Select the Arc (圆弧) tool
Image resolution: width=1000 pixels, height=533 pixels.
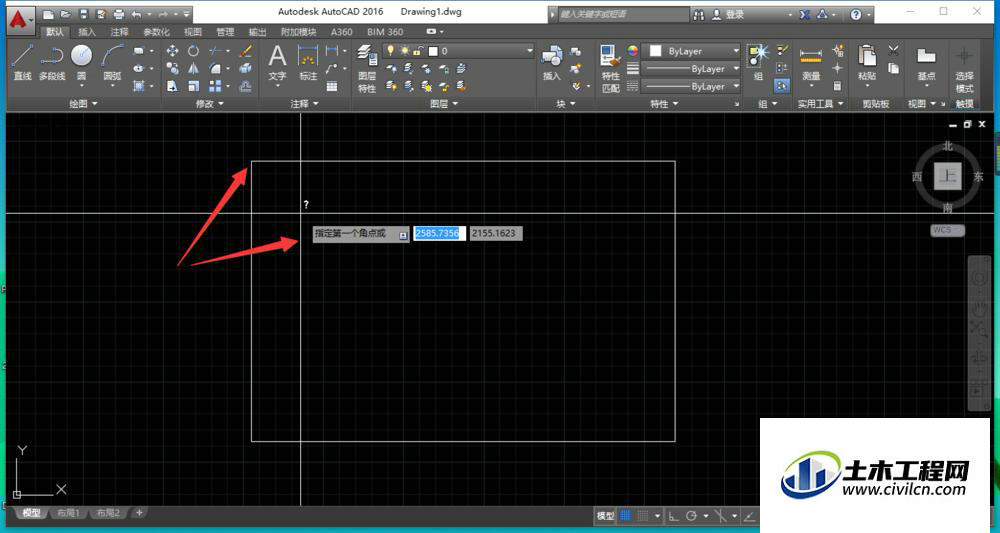(112, 62)
